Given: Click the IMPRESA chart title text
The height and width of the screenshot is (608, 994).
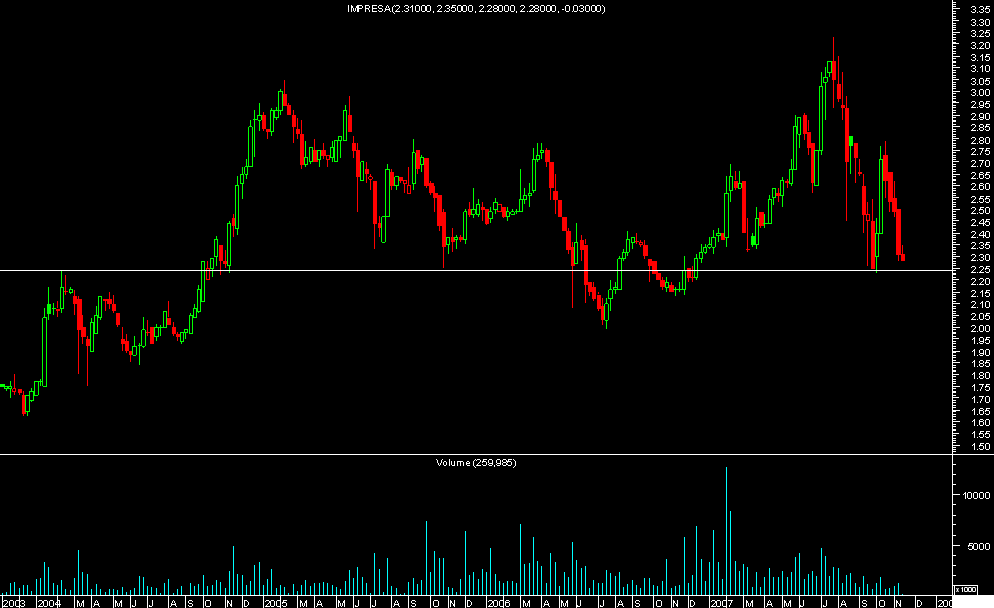Looking at the screenshot, I should (x=476, y=9).
